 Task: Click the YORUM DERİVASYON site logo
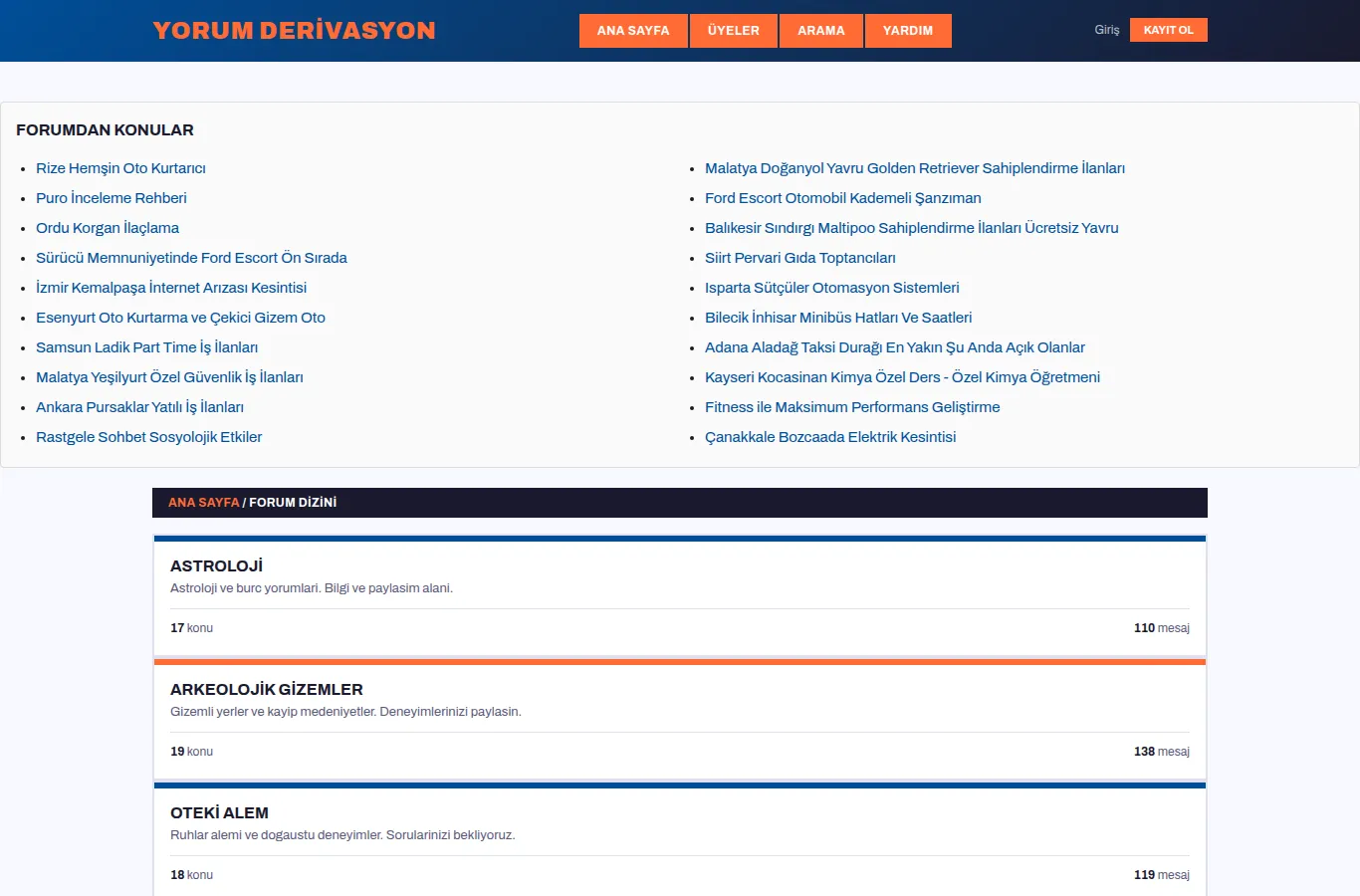pos(294,31)
